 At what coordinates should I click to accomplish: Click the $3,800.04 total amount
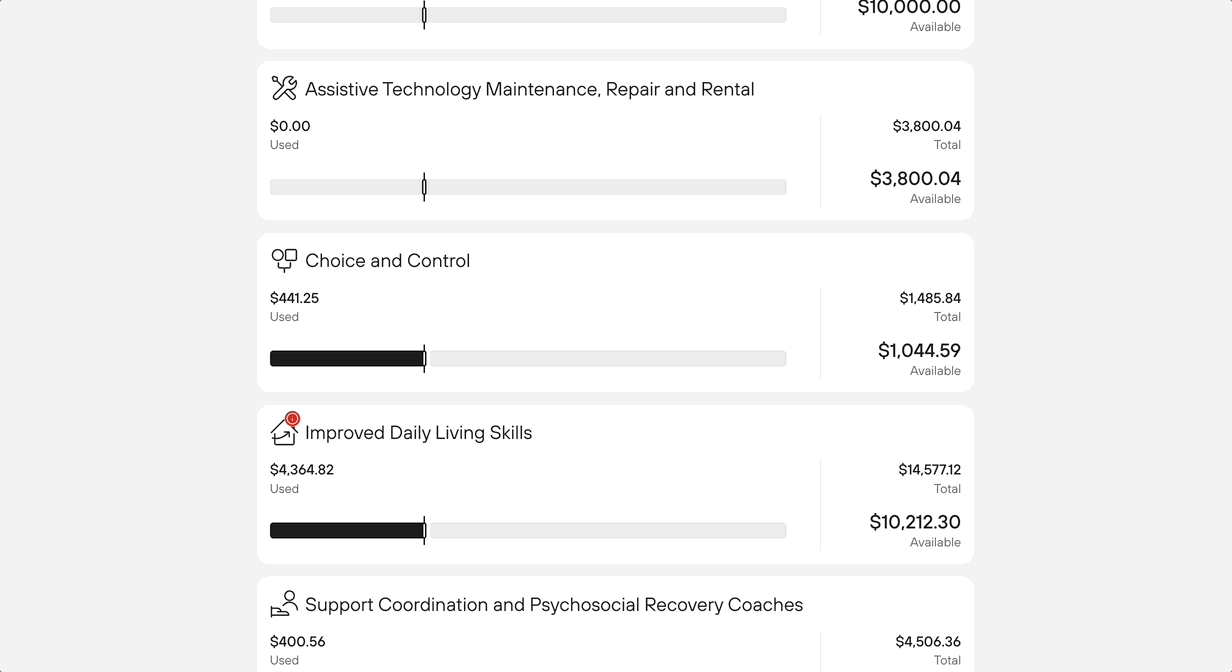tap(927, 126)
